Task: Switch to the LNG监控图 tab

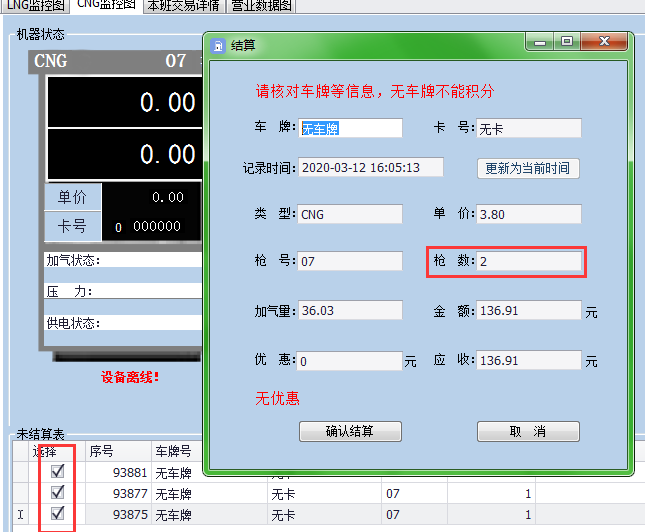Action: (x=34, y=6)
